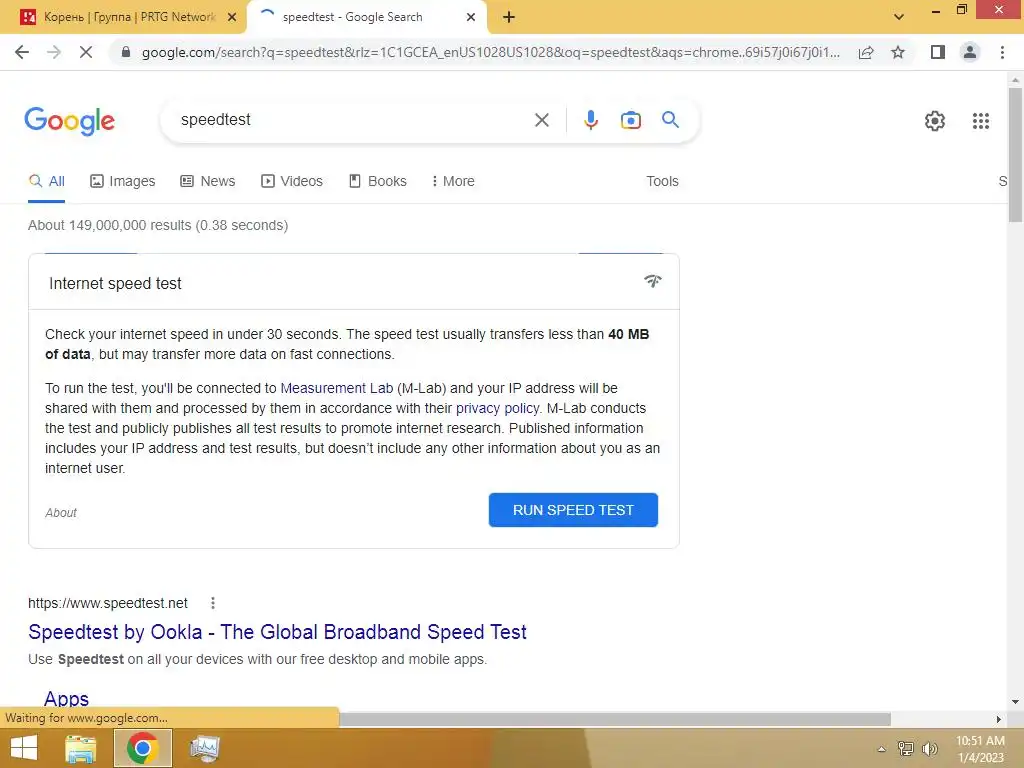Close the PRTG Network tab
The image size is (1024, 768).
point(232,17)
